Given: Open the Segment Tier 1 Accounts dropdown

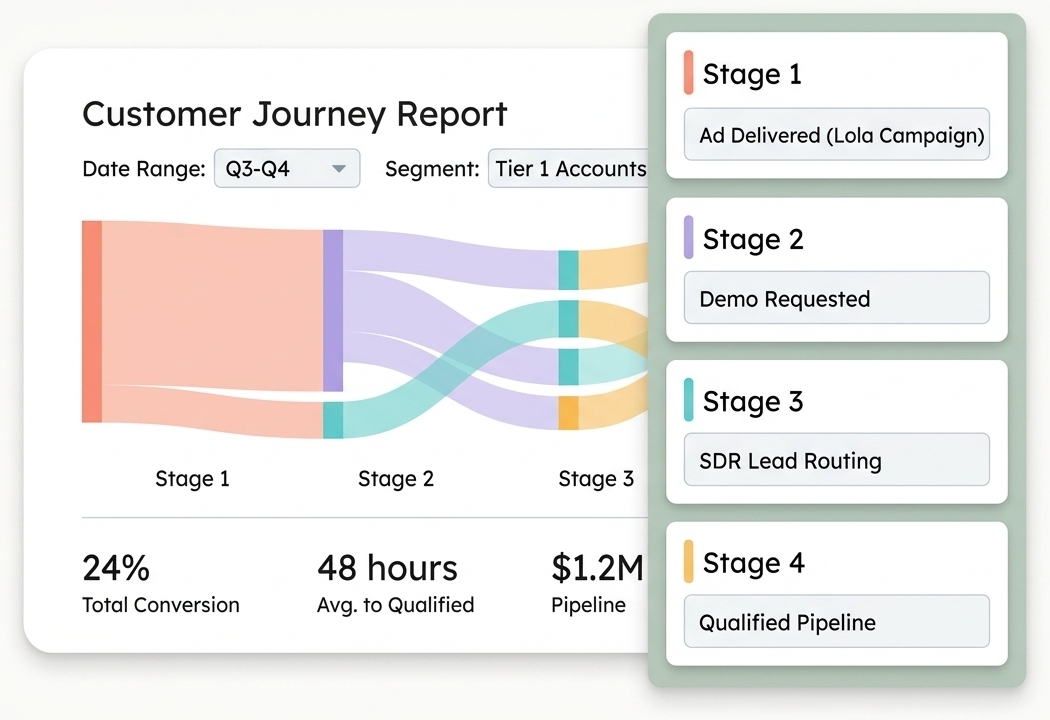Looking at the screenshot, I should click(569, 168).
